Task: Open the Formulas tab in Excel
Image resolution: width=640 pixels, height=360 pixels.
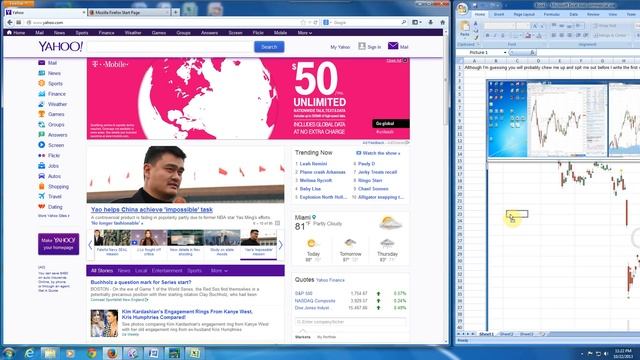Action: point(551,14)
